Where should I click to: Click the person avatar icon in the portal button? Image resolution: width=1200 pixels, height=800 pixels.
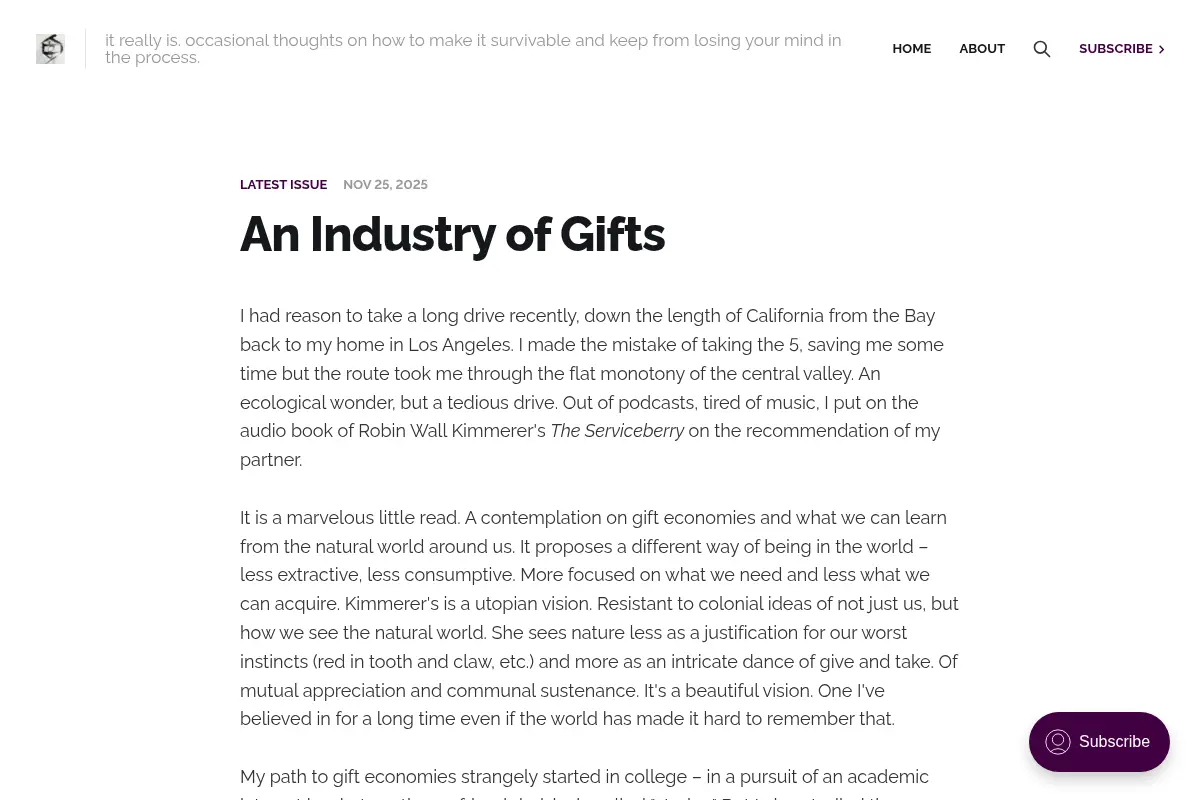coord(1058,742)
